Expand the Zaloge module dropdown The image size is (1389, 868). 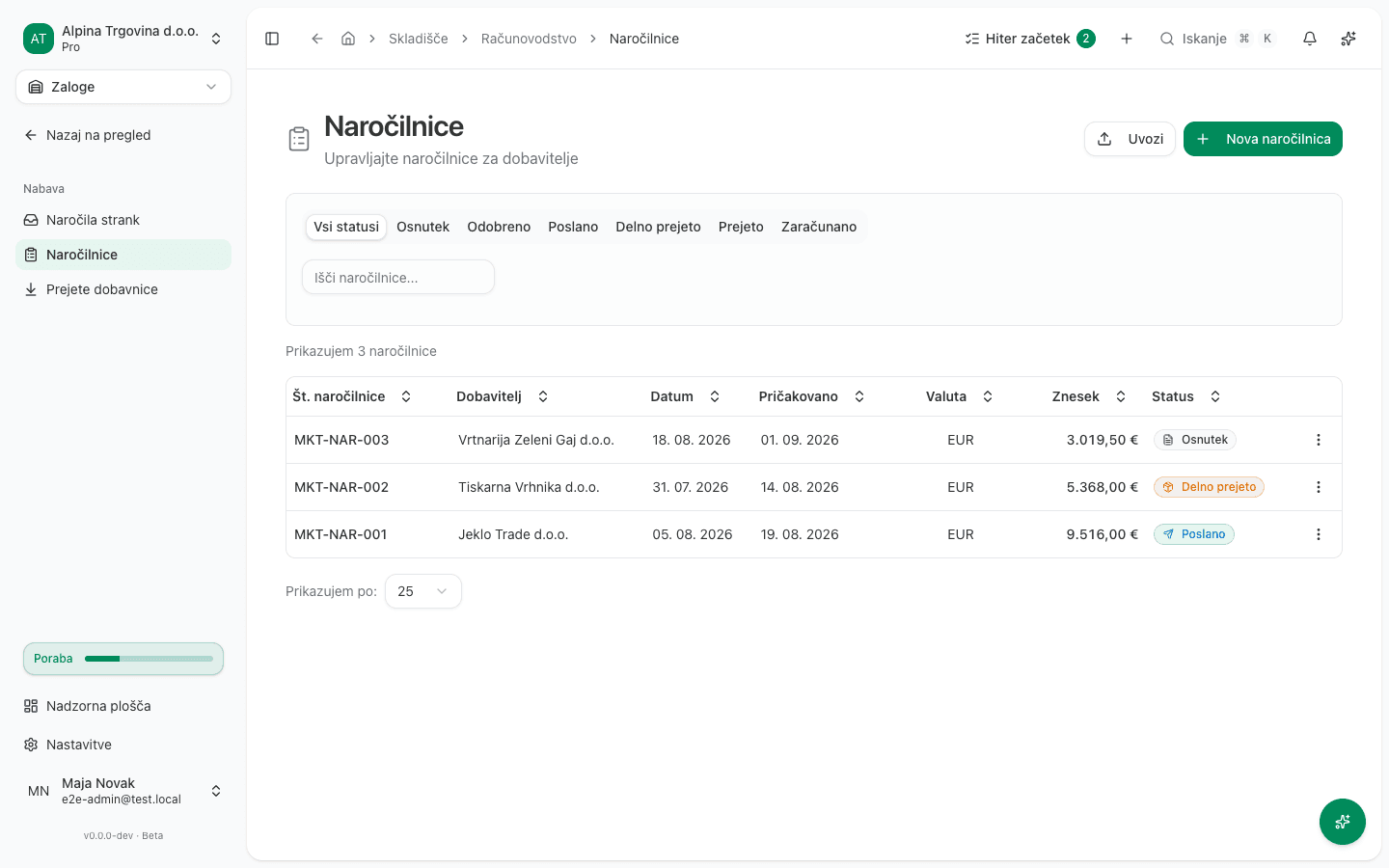tap(123, 87)
